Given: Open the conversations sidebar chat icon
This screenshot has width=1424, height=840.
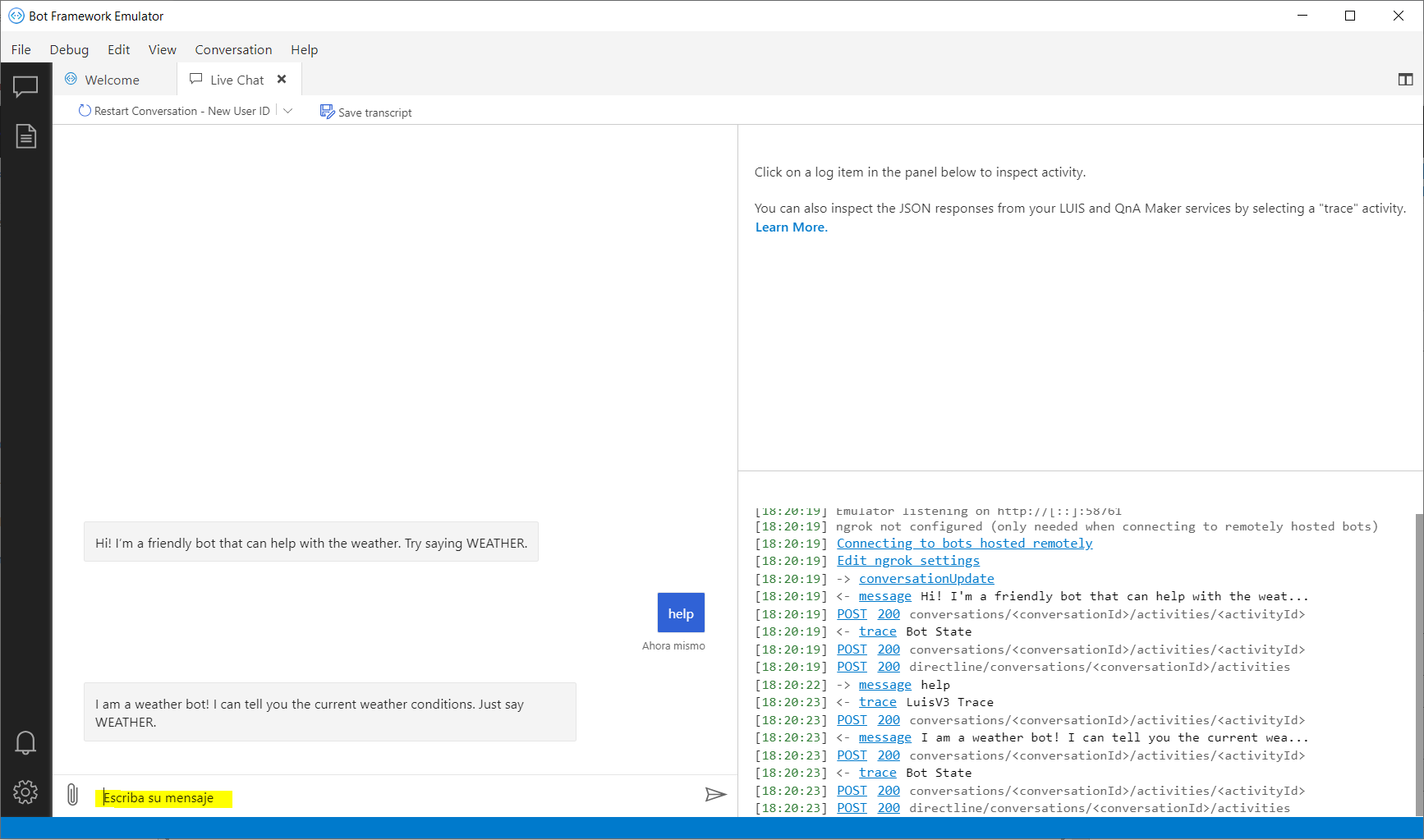Looking at the screenshot, I should pos(25,86).
